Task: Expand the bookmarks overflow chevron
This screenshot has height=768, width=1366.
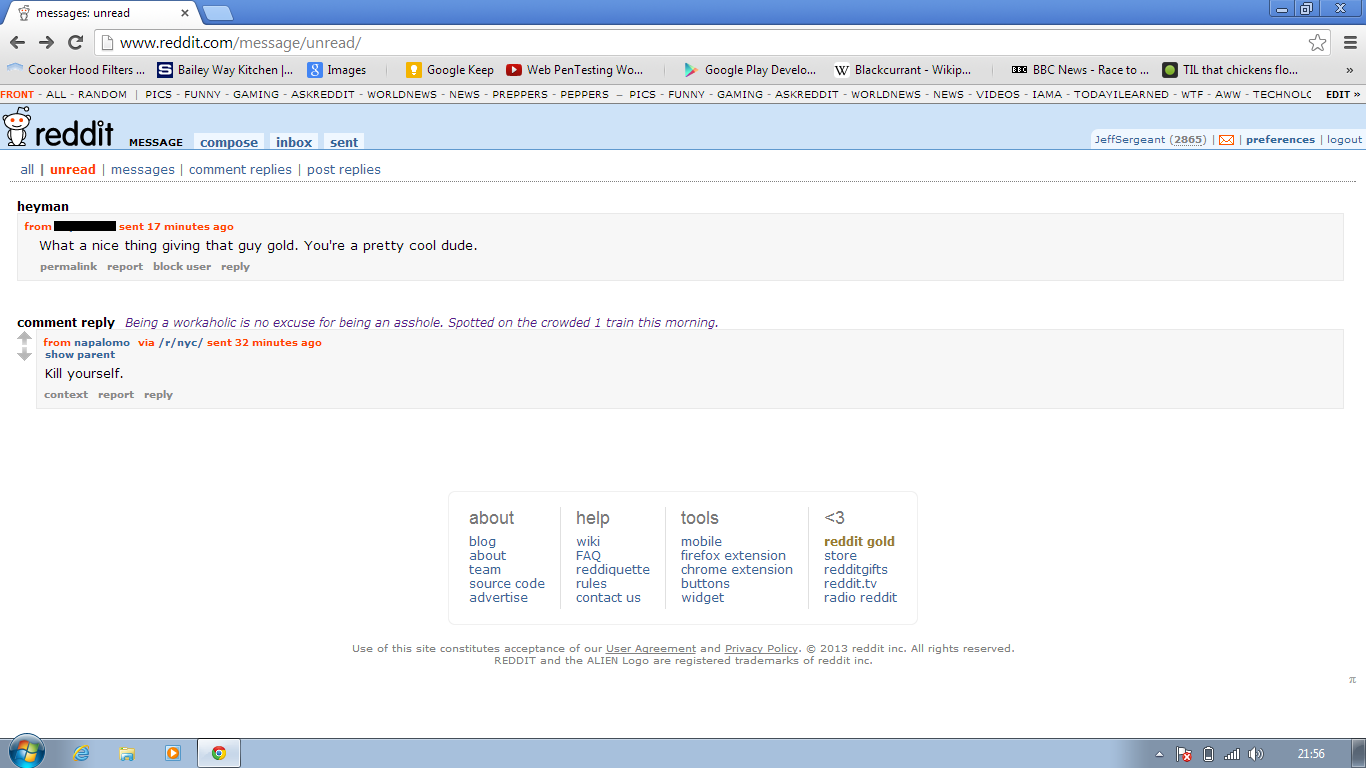Action: [1352, 69]
